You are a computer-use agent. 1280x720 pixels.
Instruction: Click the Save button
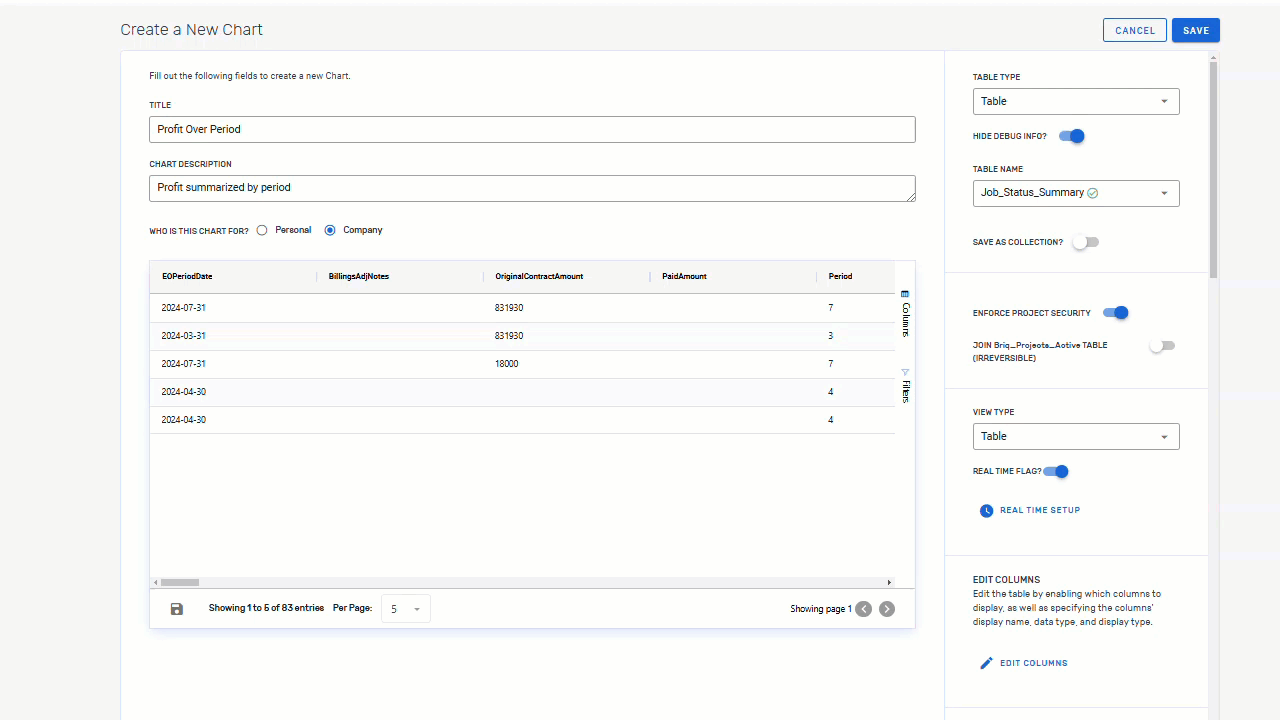(x=1196, y=31)
